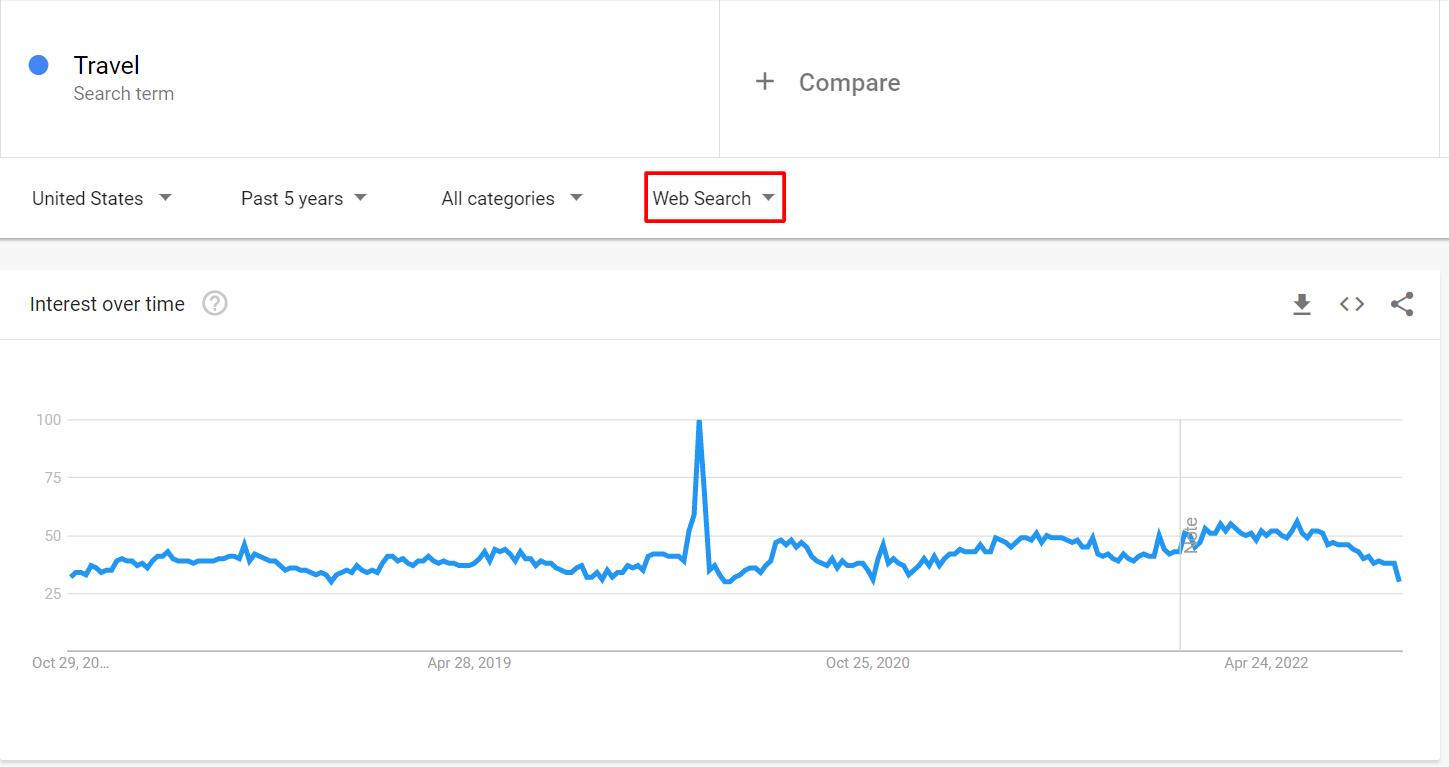The width and height of the screenshot is (1449, 767).
Task: Click the Oct 25, 2020 axis label
Action: 868,663
